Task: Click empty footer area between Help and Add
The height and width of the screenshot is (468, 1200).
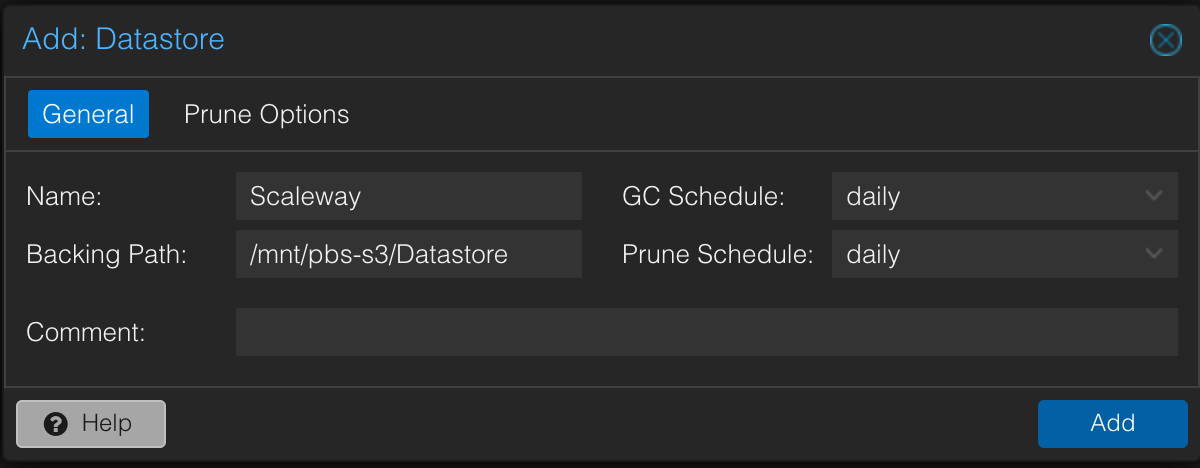Action: (600, 424)
